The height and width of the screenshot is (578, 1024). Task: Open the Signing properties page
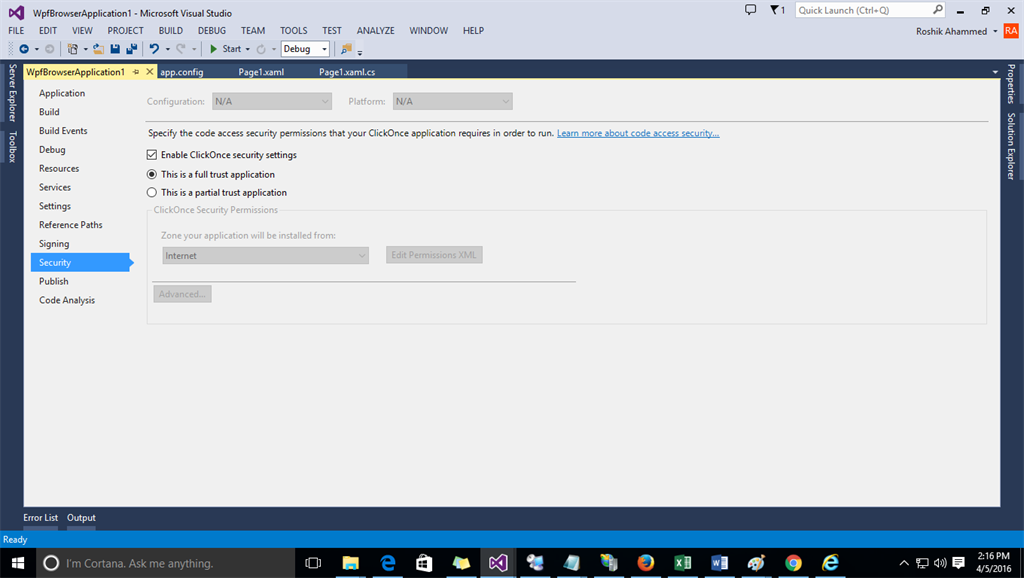tap(54, 244)
